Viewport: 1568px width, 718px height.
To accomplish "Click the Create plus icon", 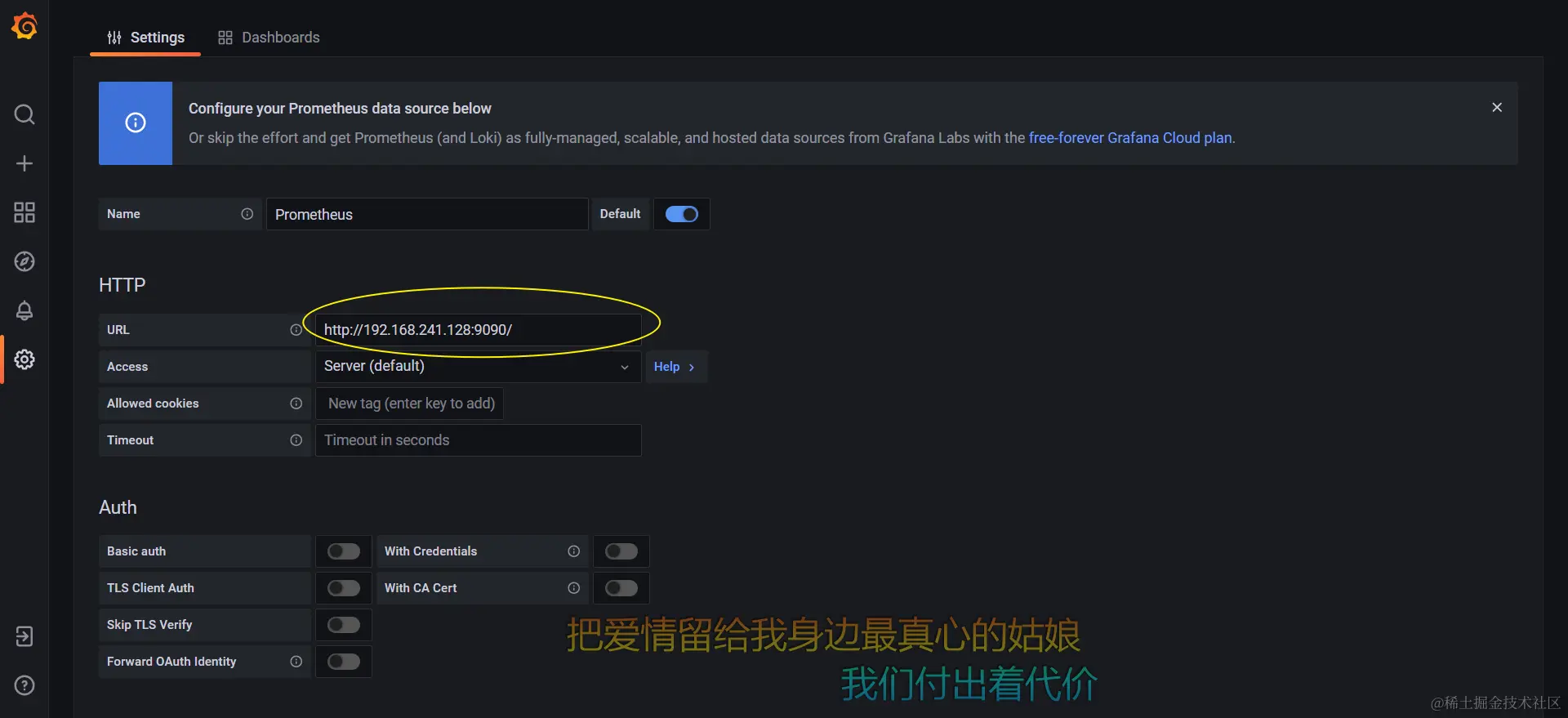I will point(24,163).
